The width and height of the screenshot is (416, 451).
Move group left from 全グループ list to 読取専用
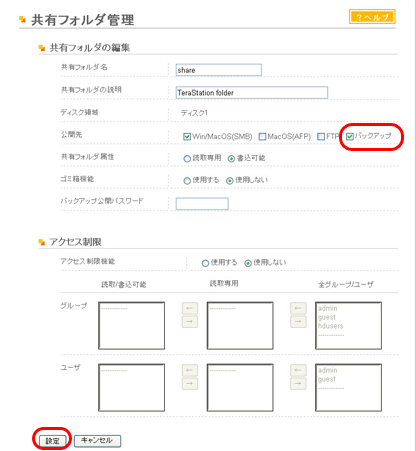298,308
